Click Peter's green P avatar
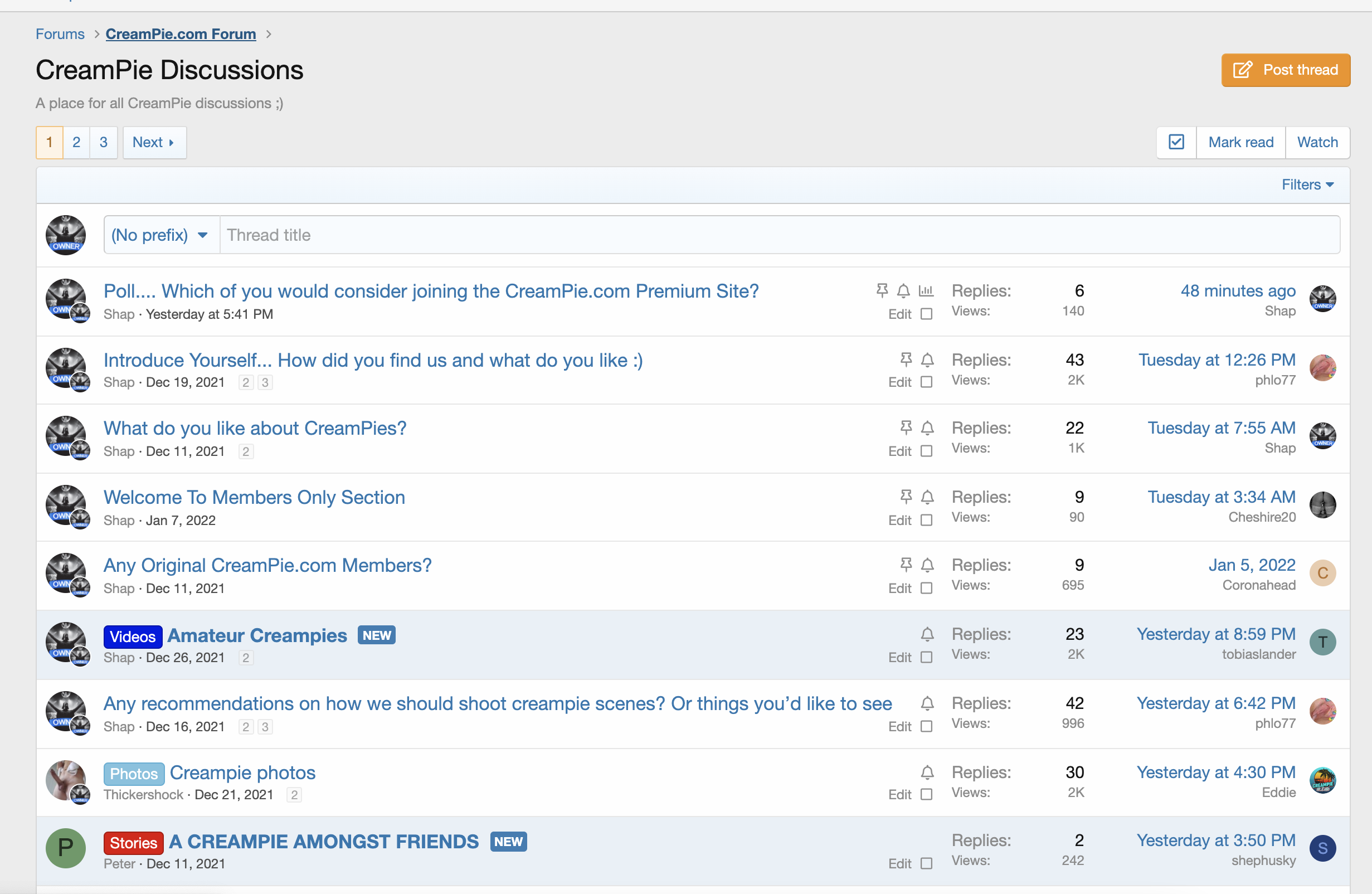The height and width of the screenshot is (894, 1372). click(x=66, y=848)
